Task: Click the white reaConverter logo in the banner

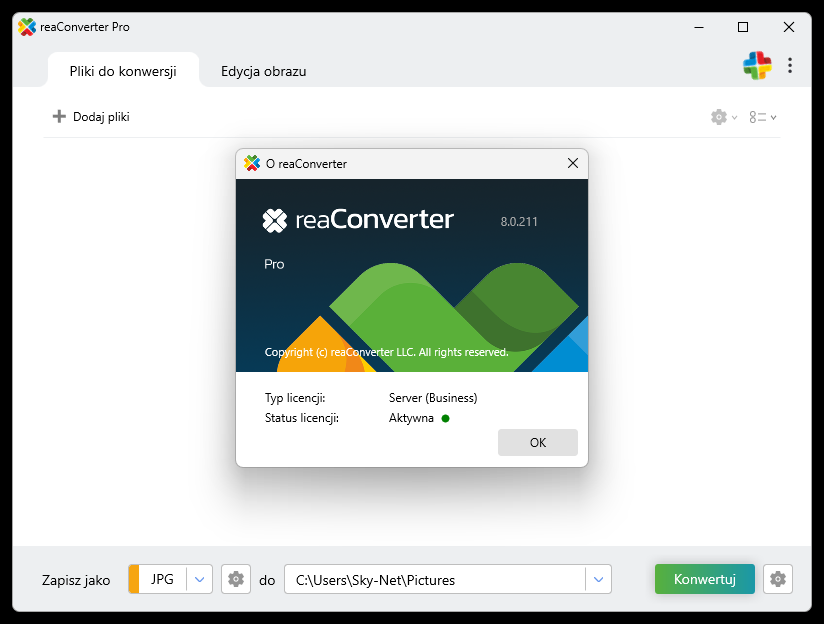Action: pyautogui.click(x=358, y=220)
